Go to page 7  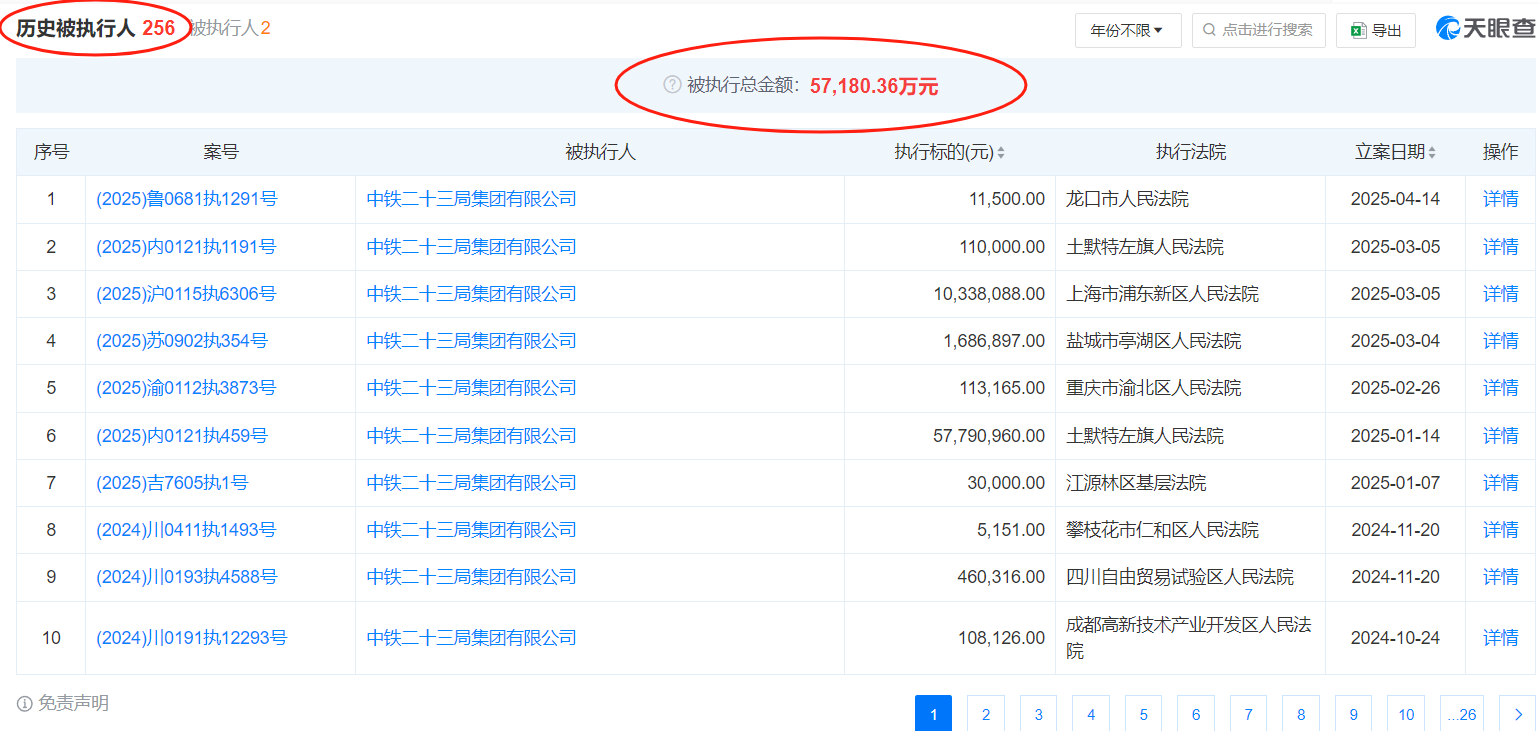[1248, 714]
